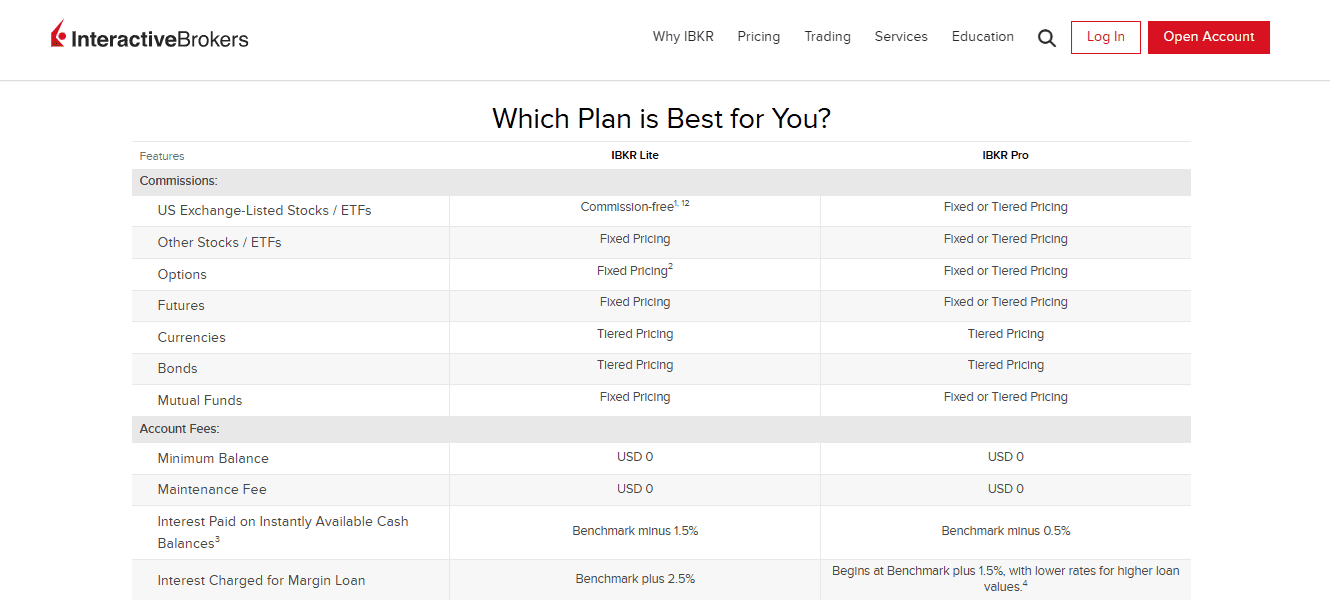Click the Log In button
This screenshot has width=1330, height=600.
tap(1105, 37)
